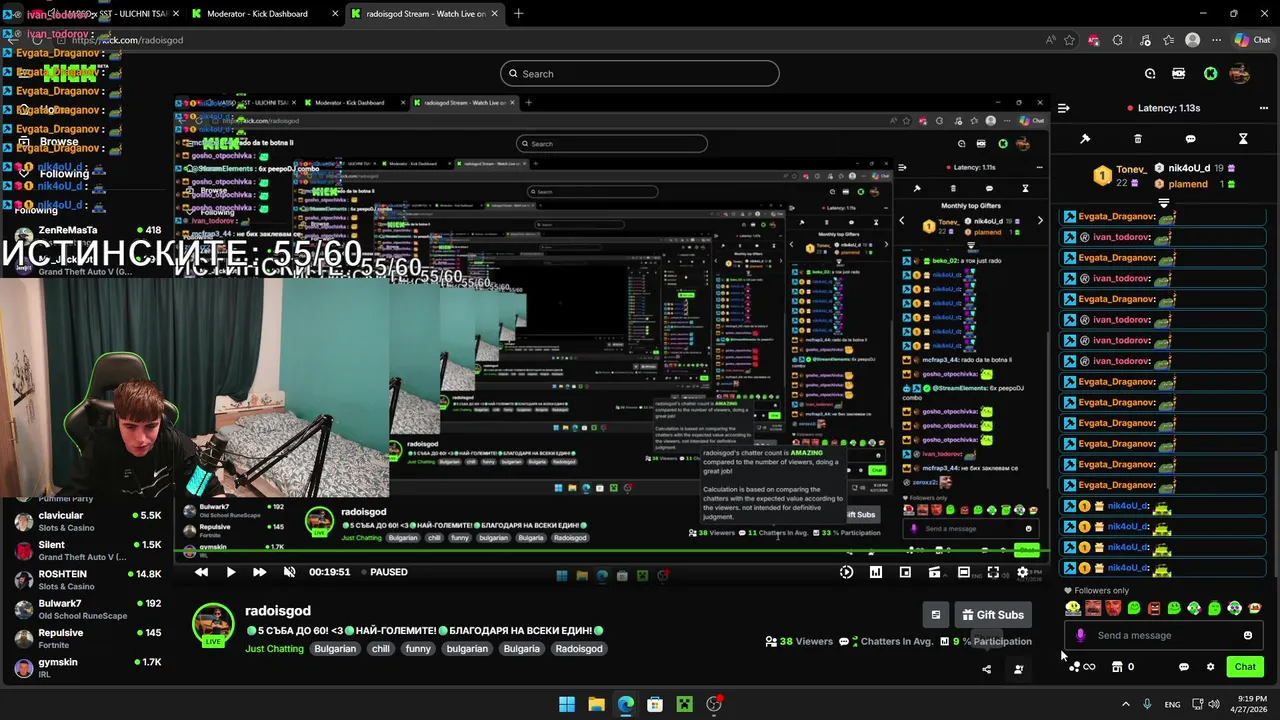Open the user avatar menu top right

[x=1239, y=73]
